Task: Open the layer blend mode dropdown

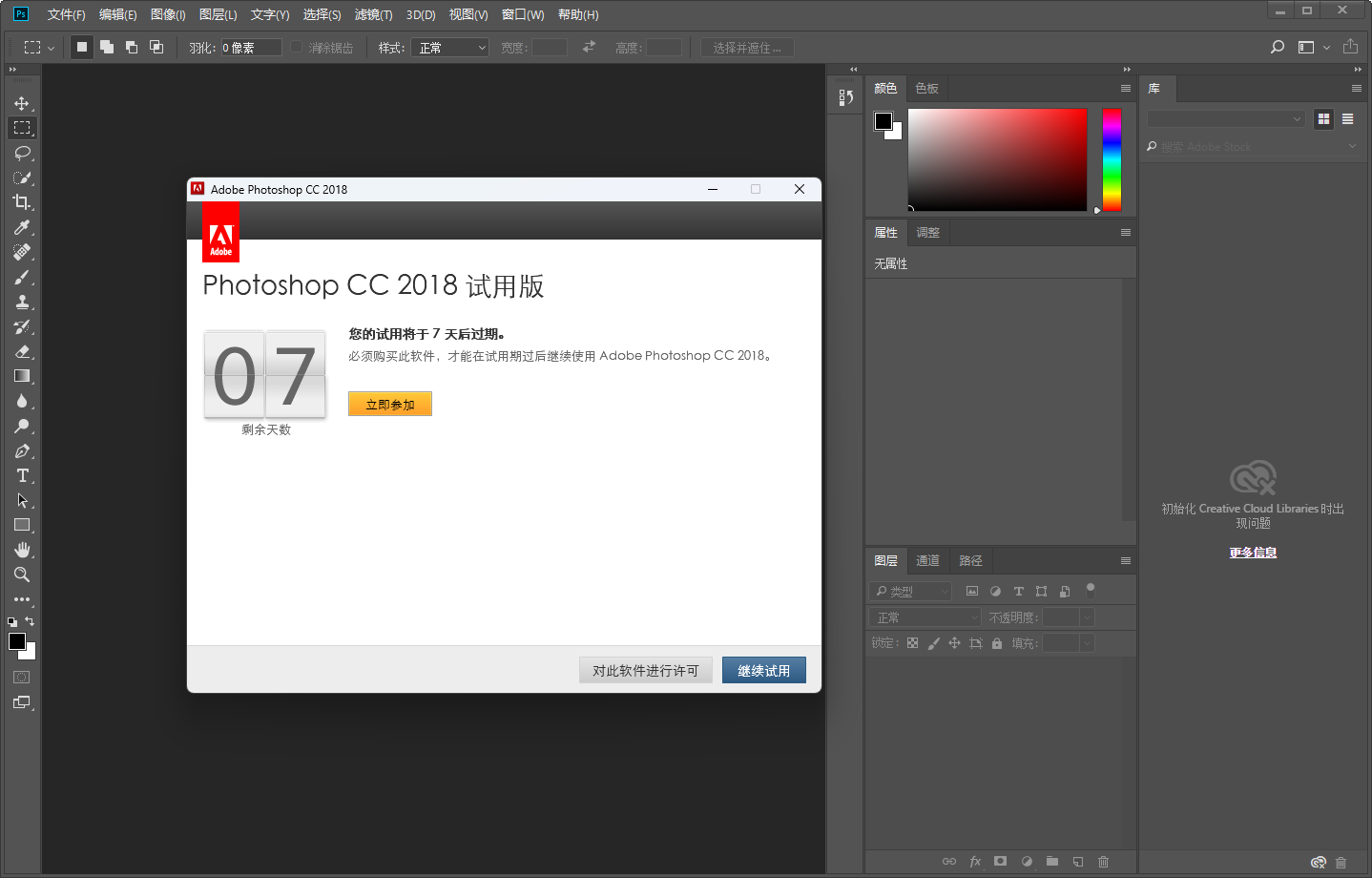Action: coord(925,617)
